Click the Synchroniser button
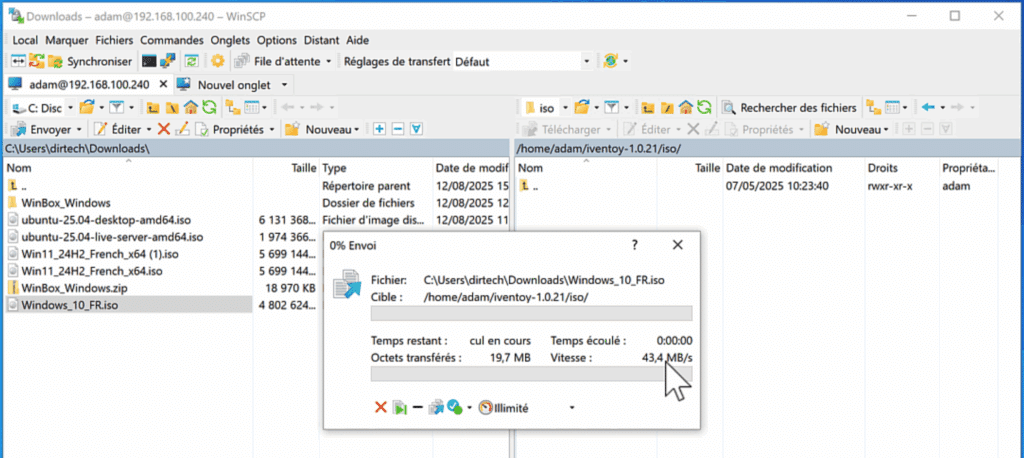The width and height of the screenshot is (1024, 458). [x=91, y=61]
